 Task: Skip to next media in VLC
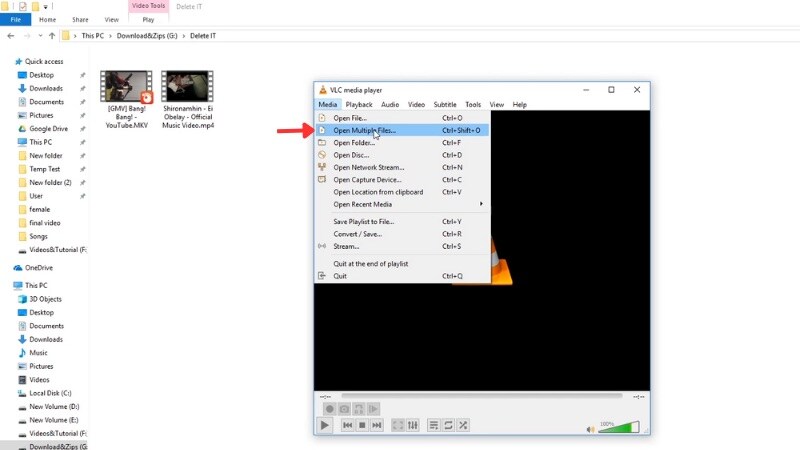tap(377, 425)
